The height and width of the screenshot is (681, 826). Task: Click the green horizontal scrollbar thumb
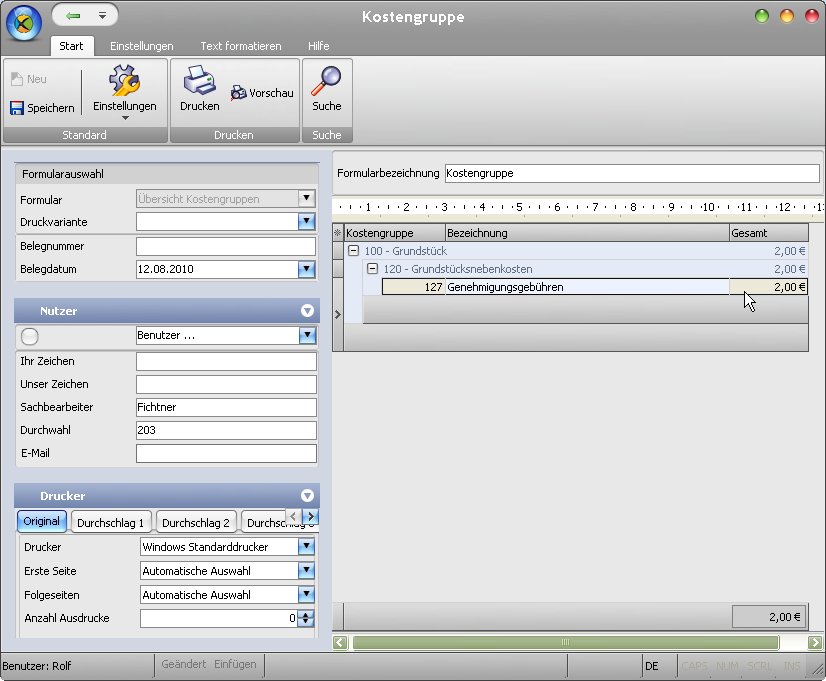click(565, 642)
